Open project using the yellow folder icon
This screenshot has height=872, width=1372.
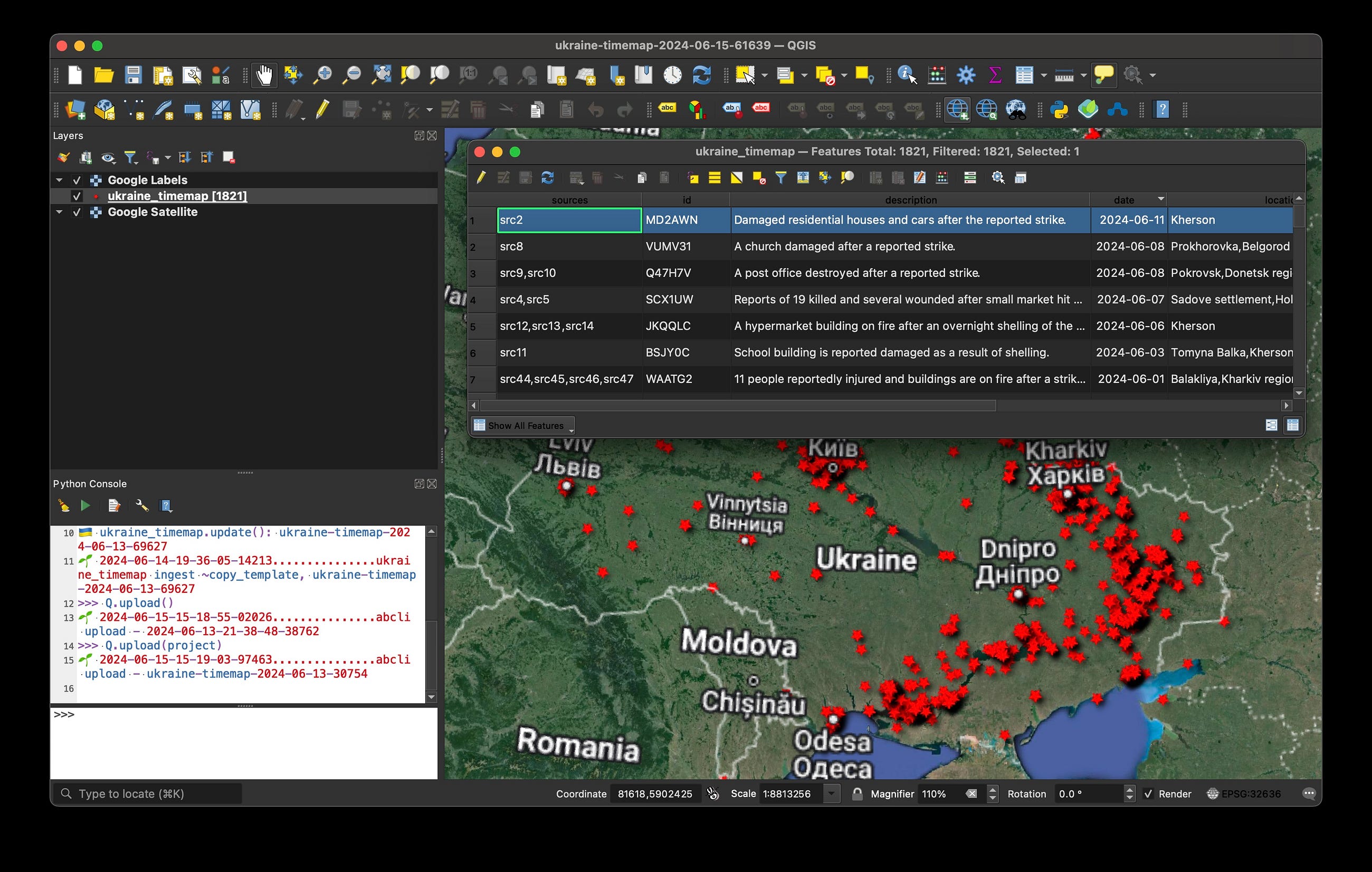[x=103, y=74]
